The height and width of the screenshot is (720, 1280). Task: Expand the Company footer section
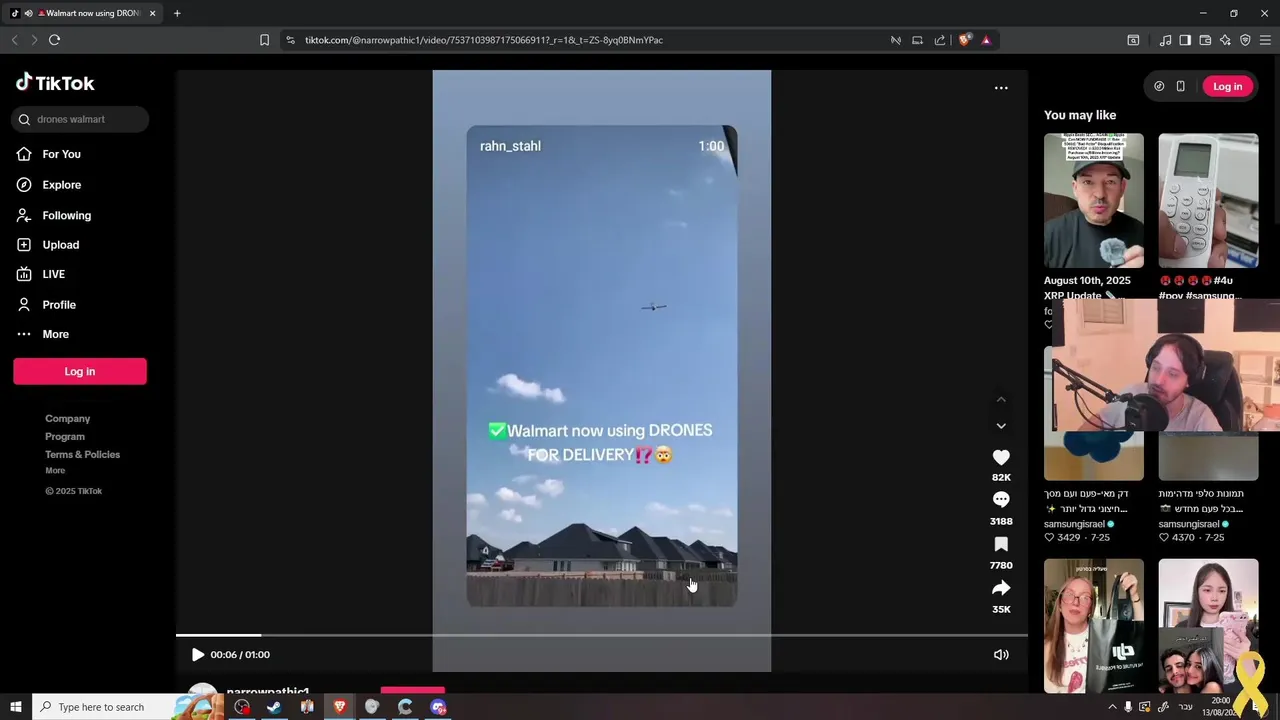click(x=67, y=419)
